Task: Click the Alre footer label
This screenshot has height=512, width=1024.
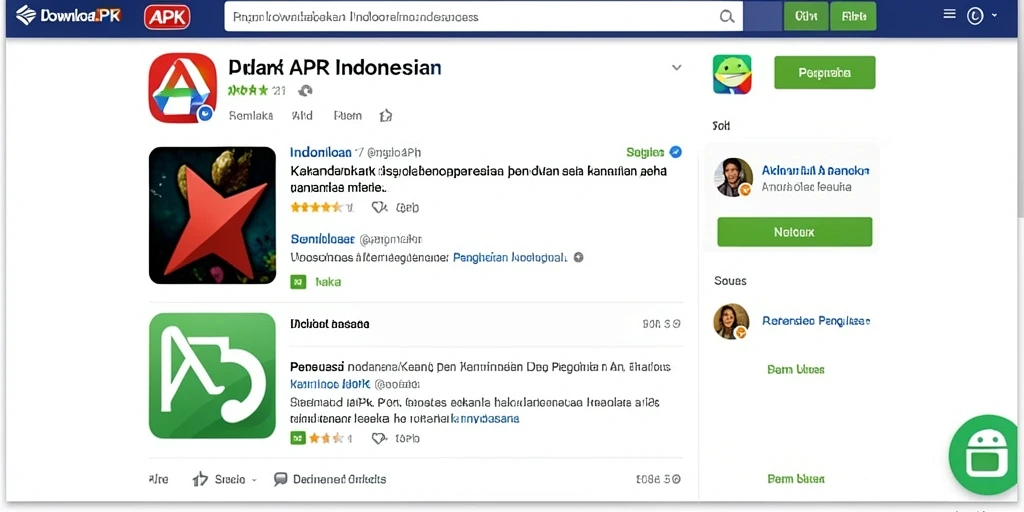Action: pos(159,479)
